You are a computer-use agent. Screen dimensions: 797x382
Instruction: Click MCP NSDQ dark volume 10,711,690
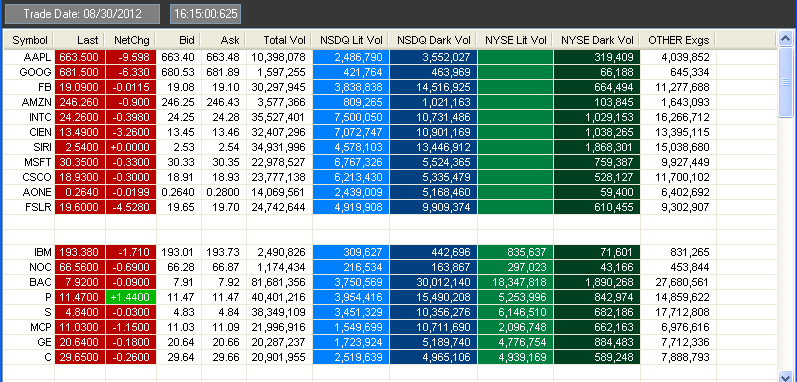point(434,327)
